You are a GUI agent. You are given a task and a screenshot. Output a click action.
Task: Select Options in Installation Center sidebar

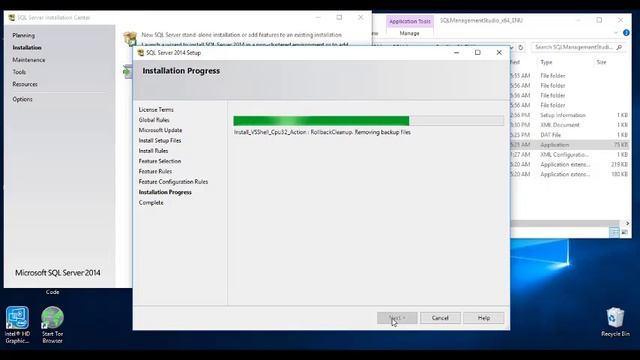tap(22, 99)
